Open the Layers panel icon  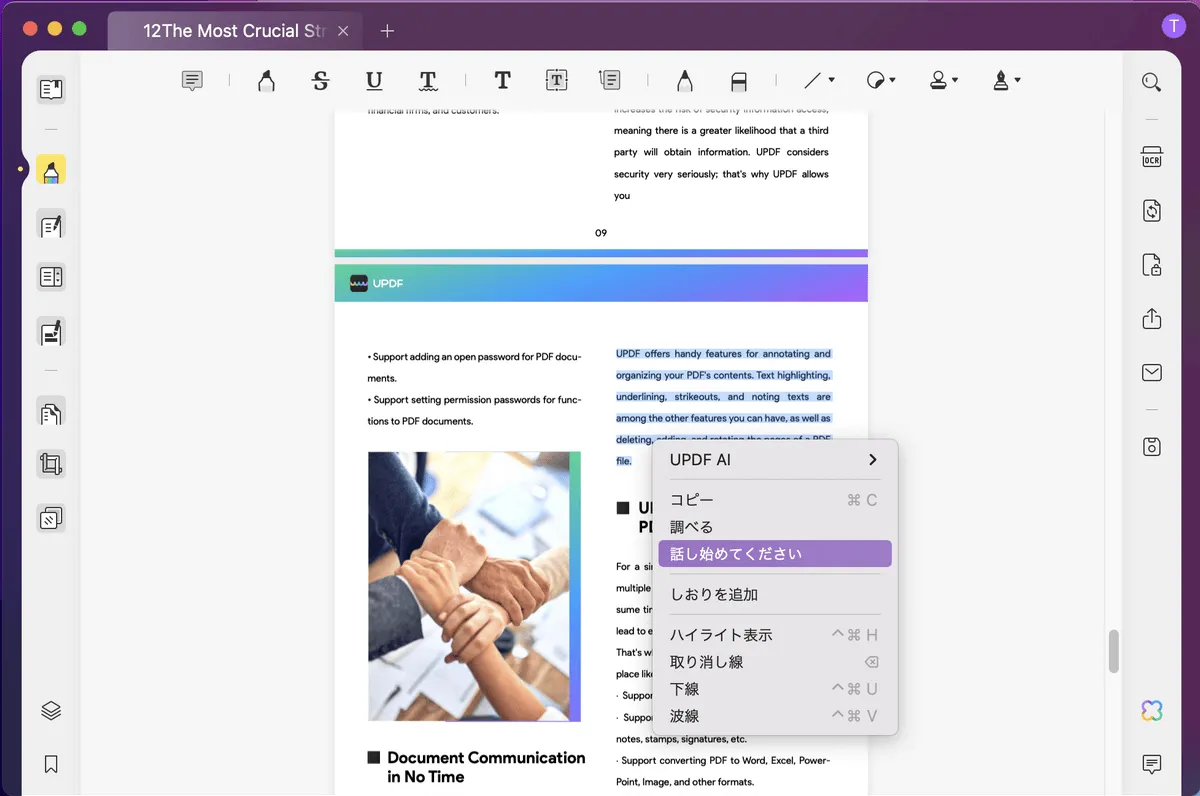tap(51, 711)
